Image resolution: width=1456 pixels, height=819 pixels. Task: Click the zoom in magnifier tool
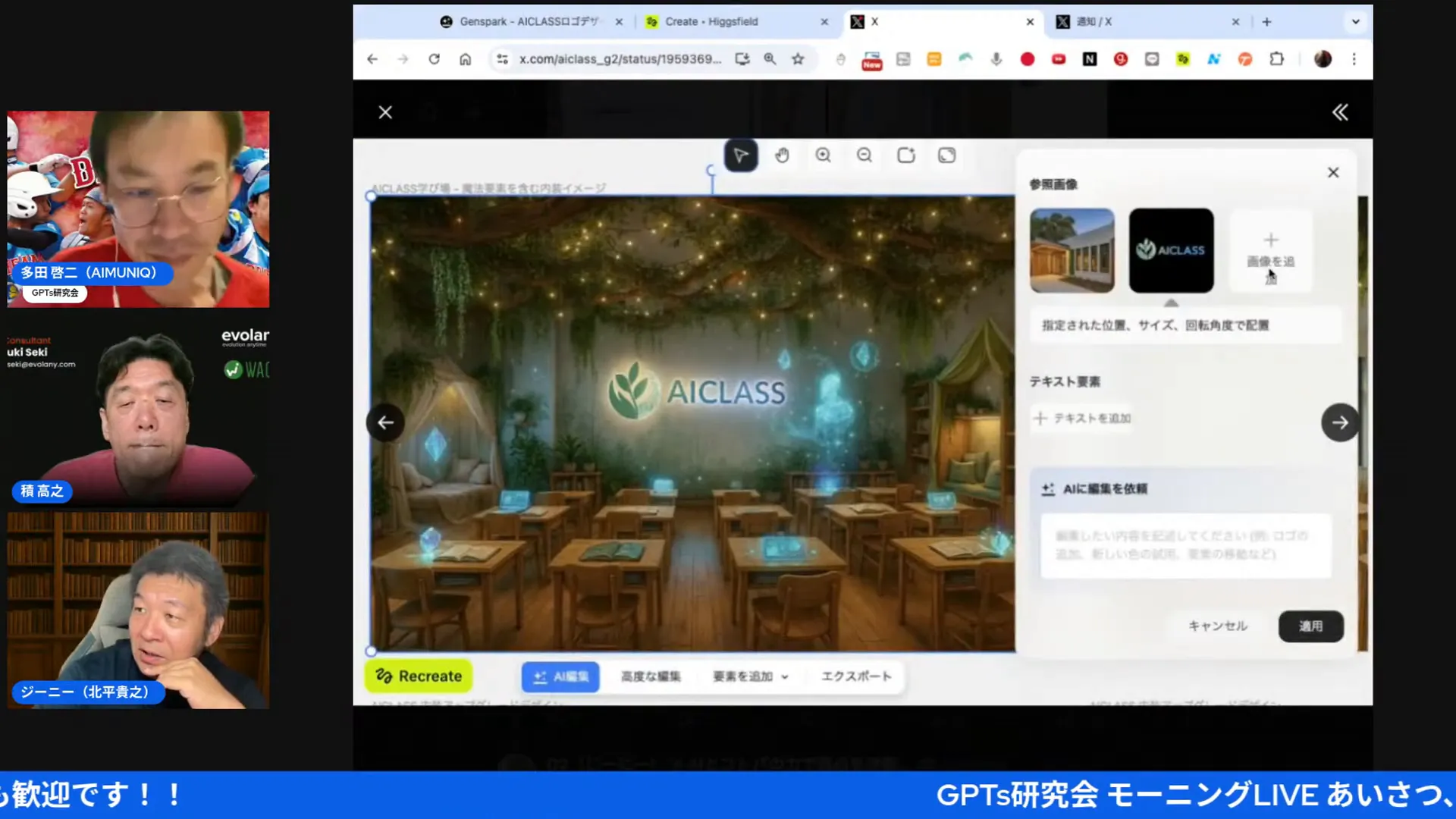pyautogui.click(x=823, y=155)
